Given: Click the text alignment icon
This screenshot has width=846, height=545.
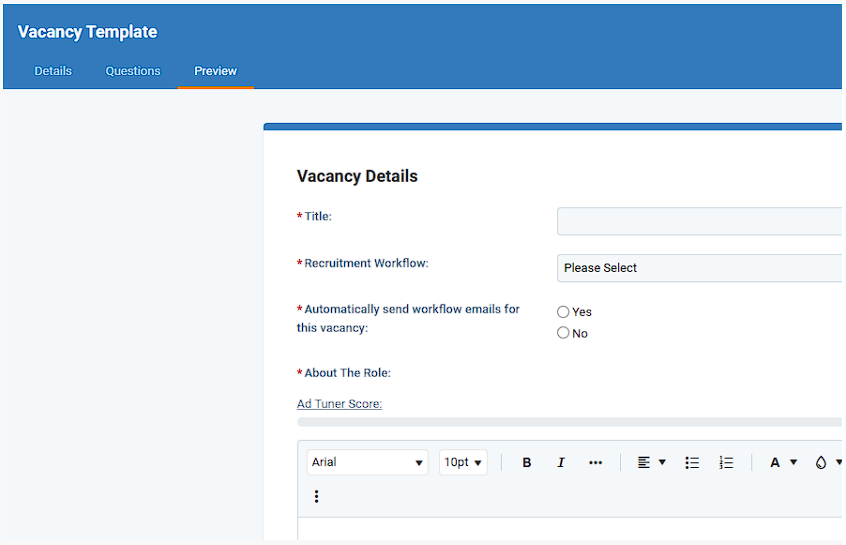Looking at the screenshot, I should click(643, 462).
